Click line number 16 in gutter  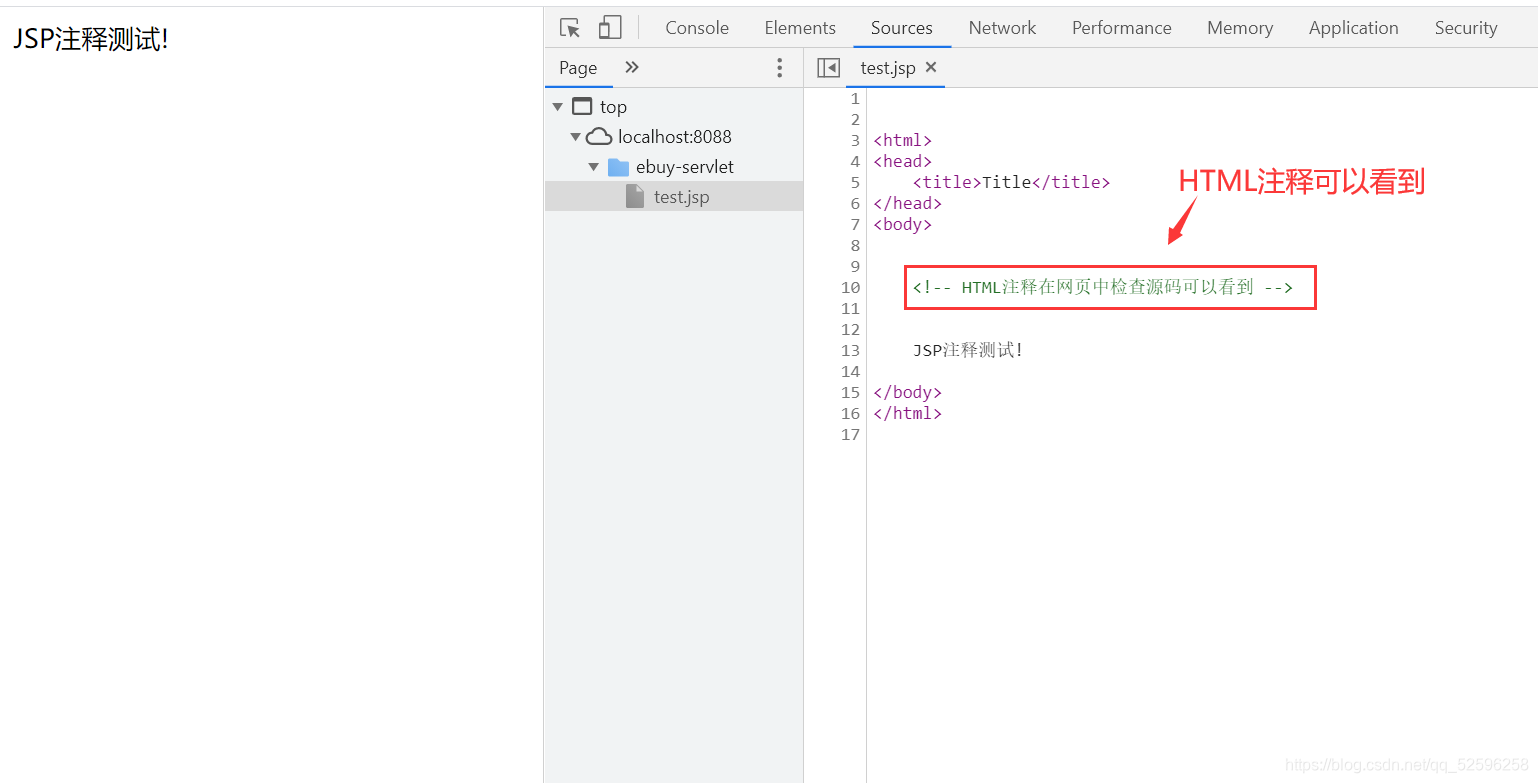click(x=850, y=414)
